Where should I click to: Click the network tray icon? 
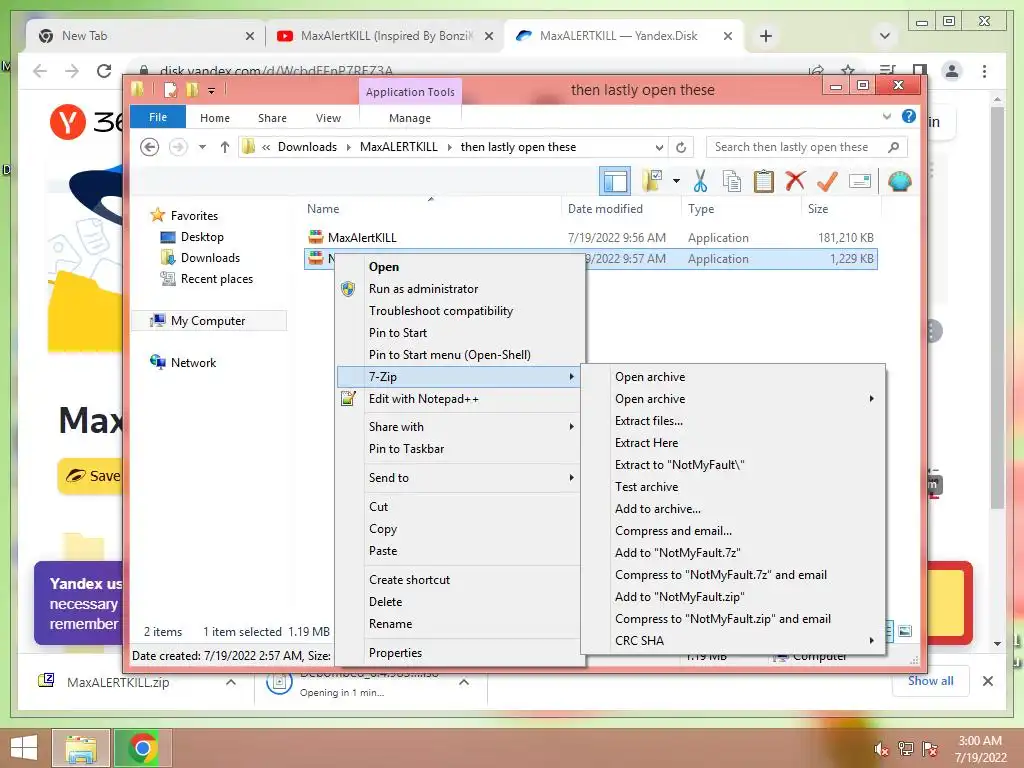(906, 749)
